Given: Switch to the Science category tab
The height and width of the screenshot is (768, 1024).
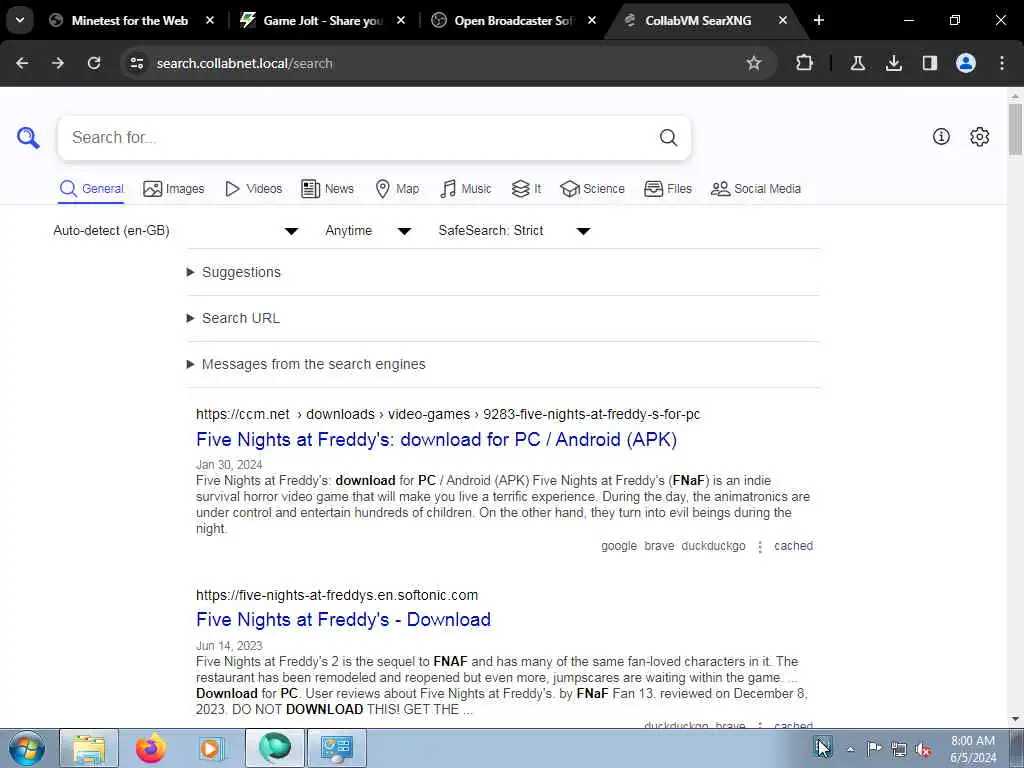Looking at the screenshot, I should [592, 189].
